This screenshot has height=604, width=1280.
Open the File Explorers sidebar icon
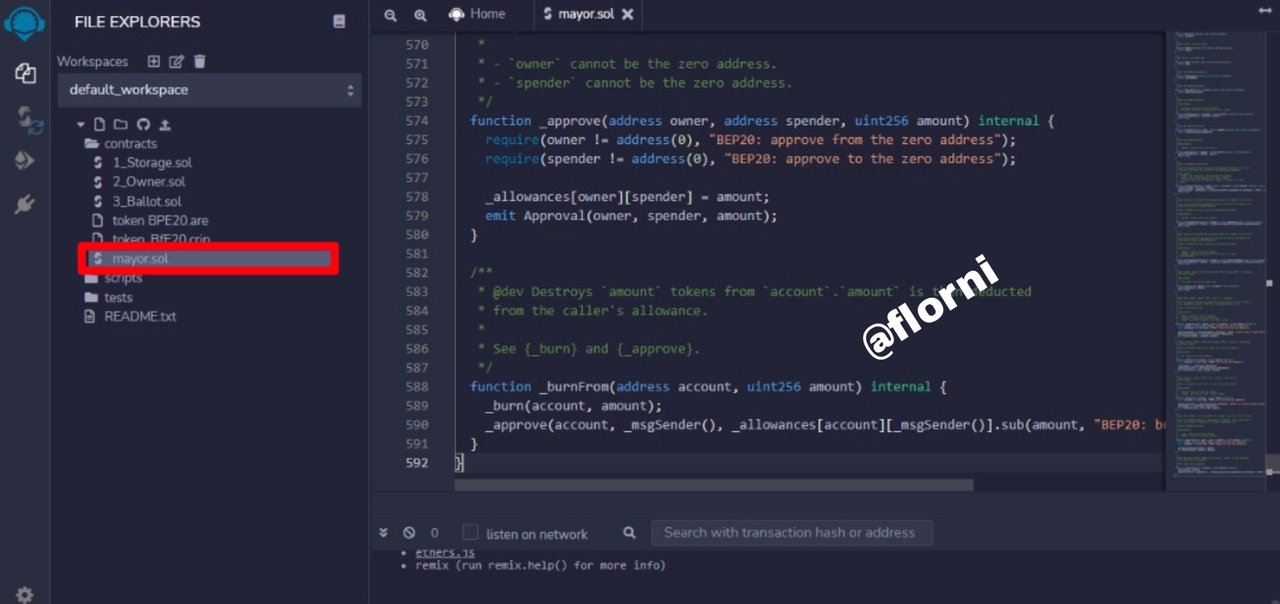25,73
